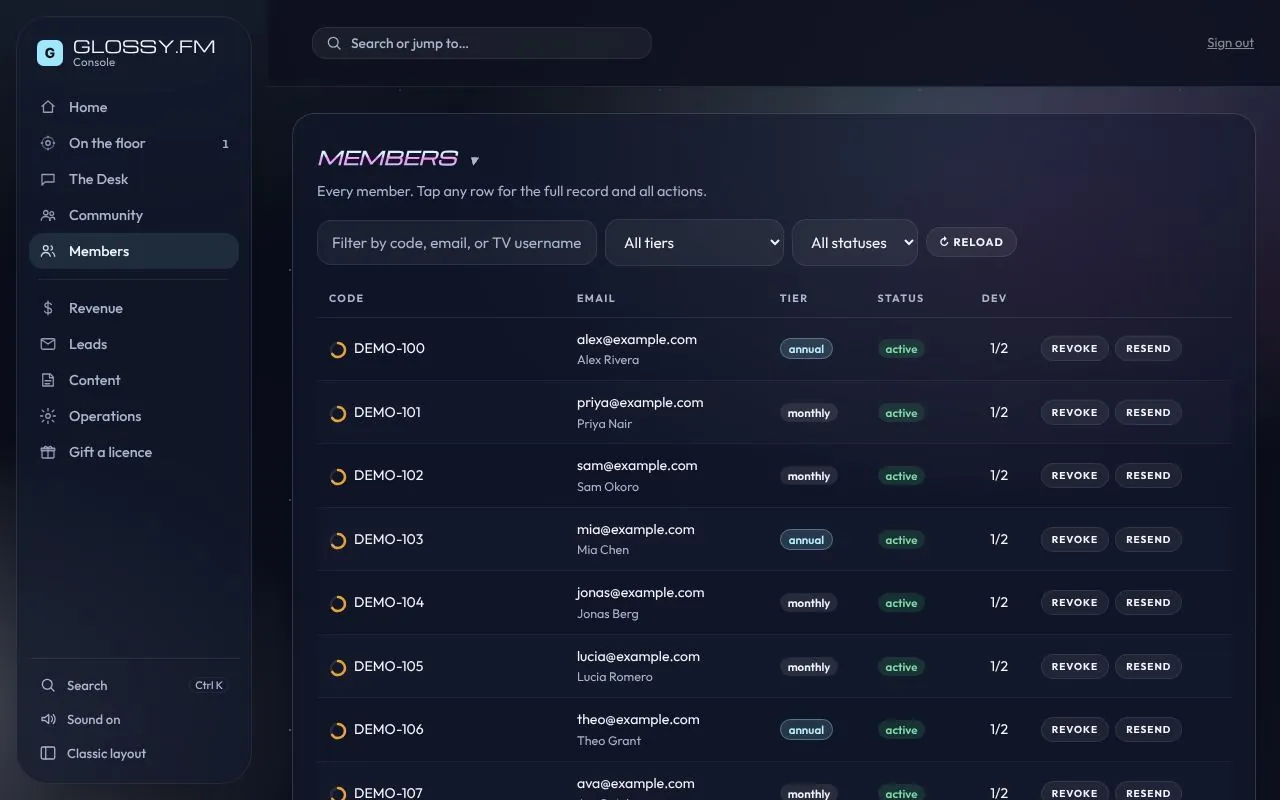1280x800 pixels.
Task: Expand the Members heading dropdown arrow
Action: click(474, 161)
